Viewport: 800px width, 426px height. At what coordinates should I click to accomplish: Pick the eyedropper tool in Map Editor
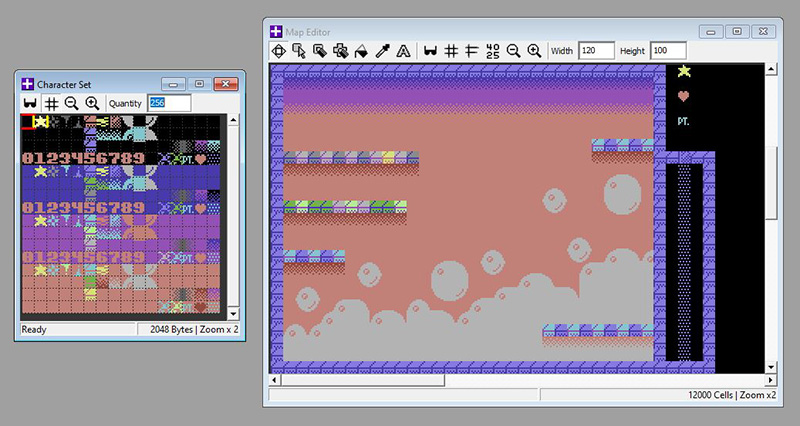[382, 50]
